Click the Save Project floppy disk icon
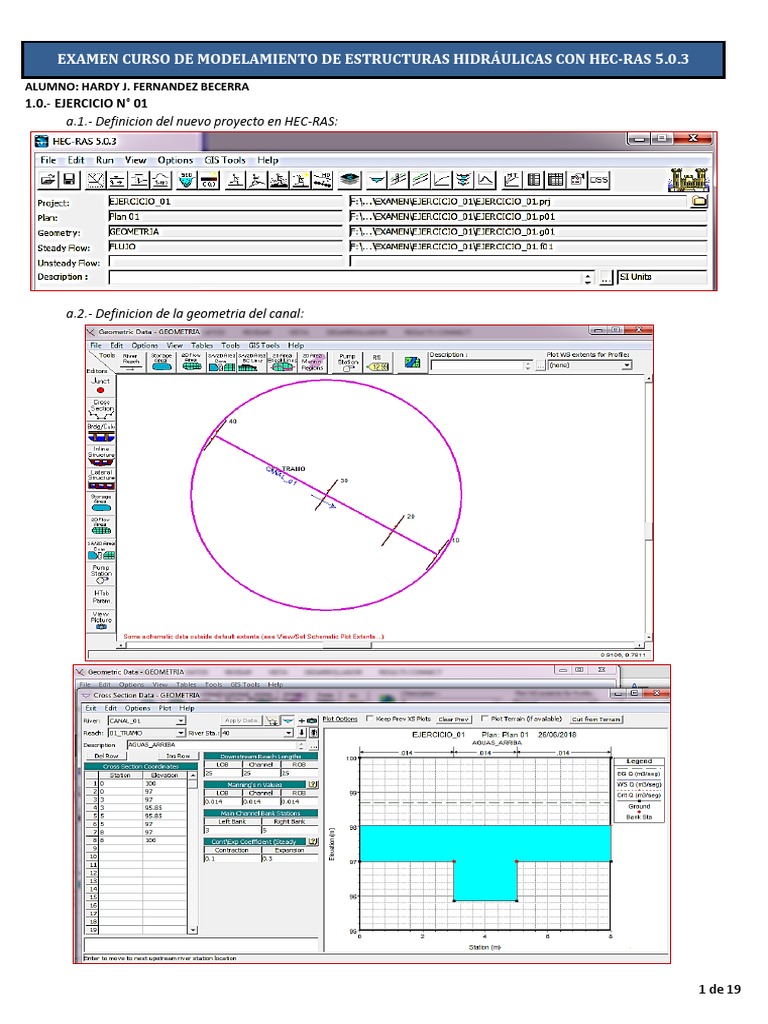The width and height of the screenshot is (768, 1024). click(69, 180)
